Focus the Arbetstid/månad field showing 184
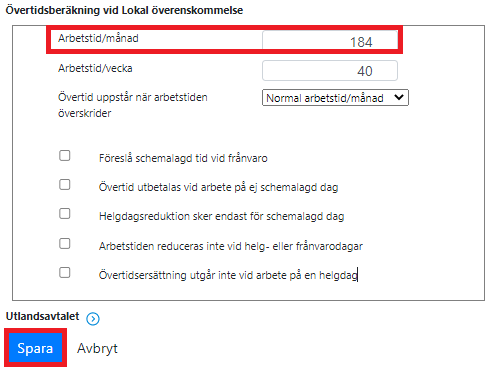 point(330,40)
